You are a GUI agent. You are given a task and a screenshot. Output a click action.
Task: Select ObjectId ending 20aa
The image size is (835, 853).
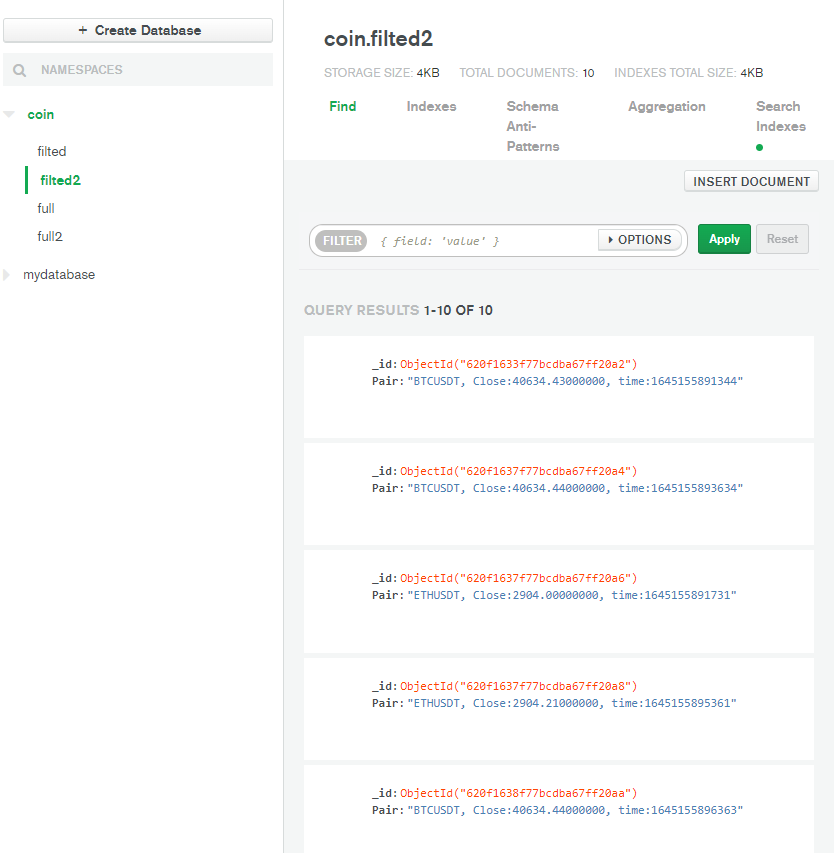tap(518, 793)
